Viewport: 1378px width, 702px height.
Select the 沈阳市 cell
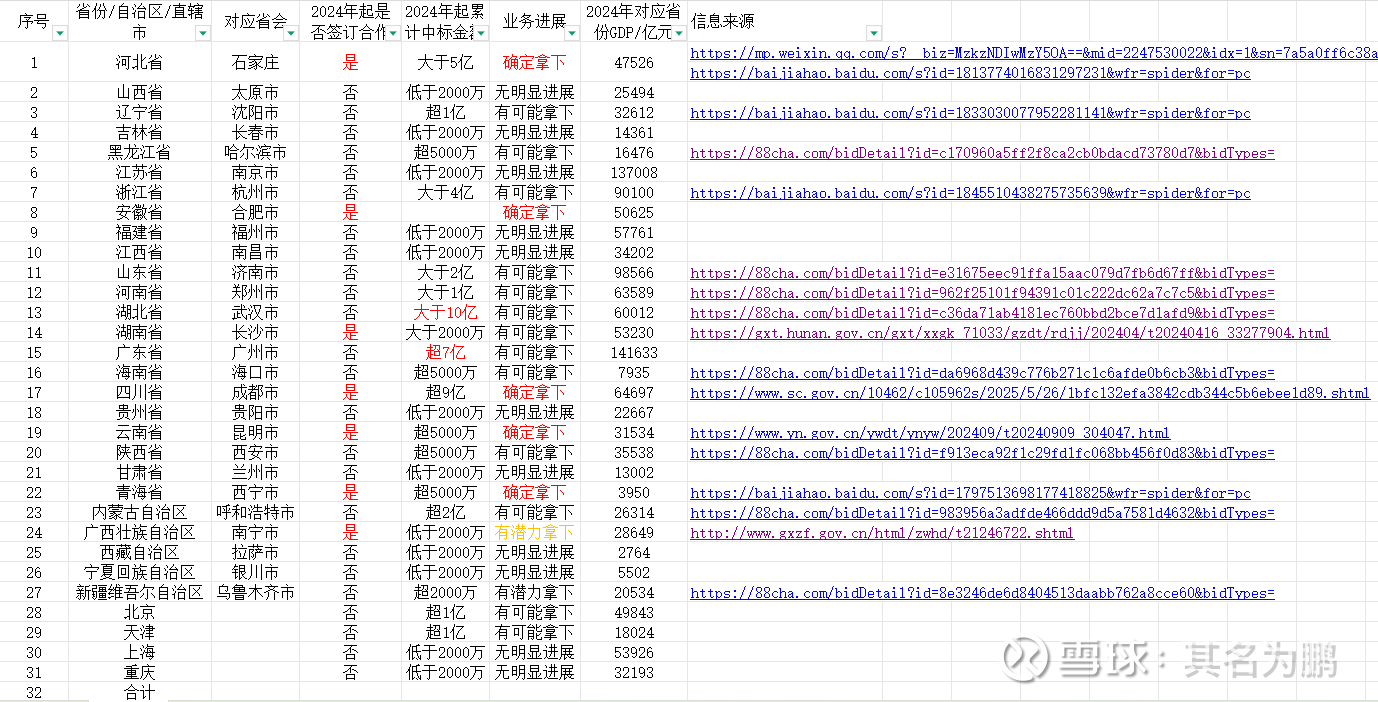click(x=255, y=112)
